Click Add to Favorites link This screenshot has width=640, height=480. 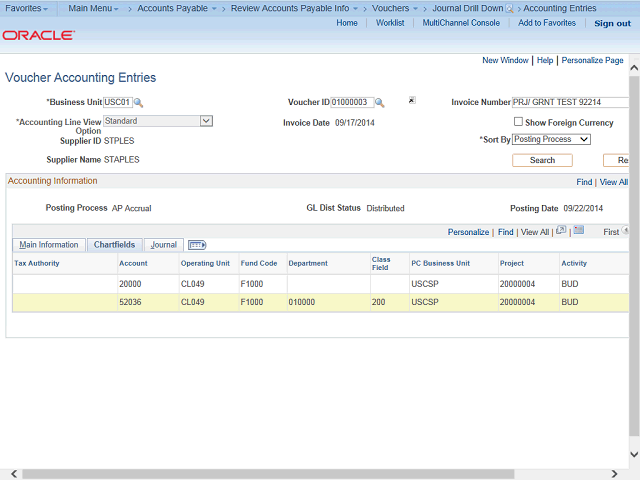[547, 23]
